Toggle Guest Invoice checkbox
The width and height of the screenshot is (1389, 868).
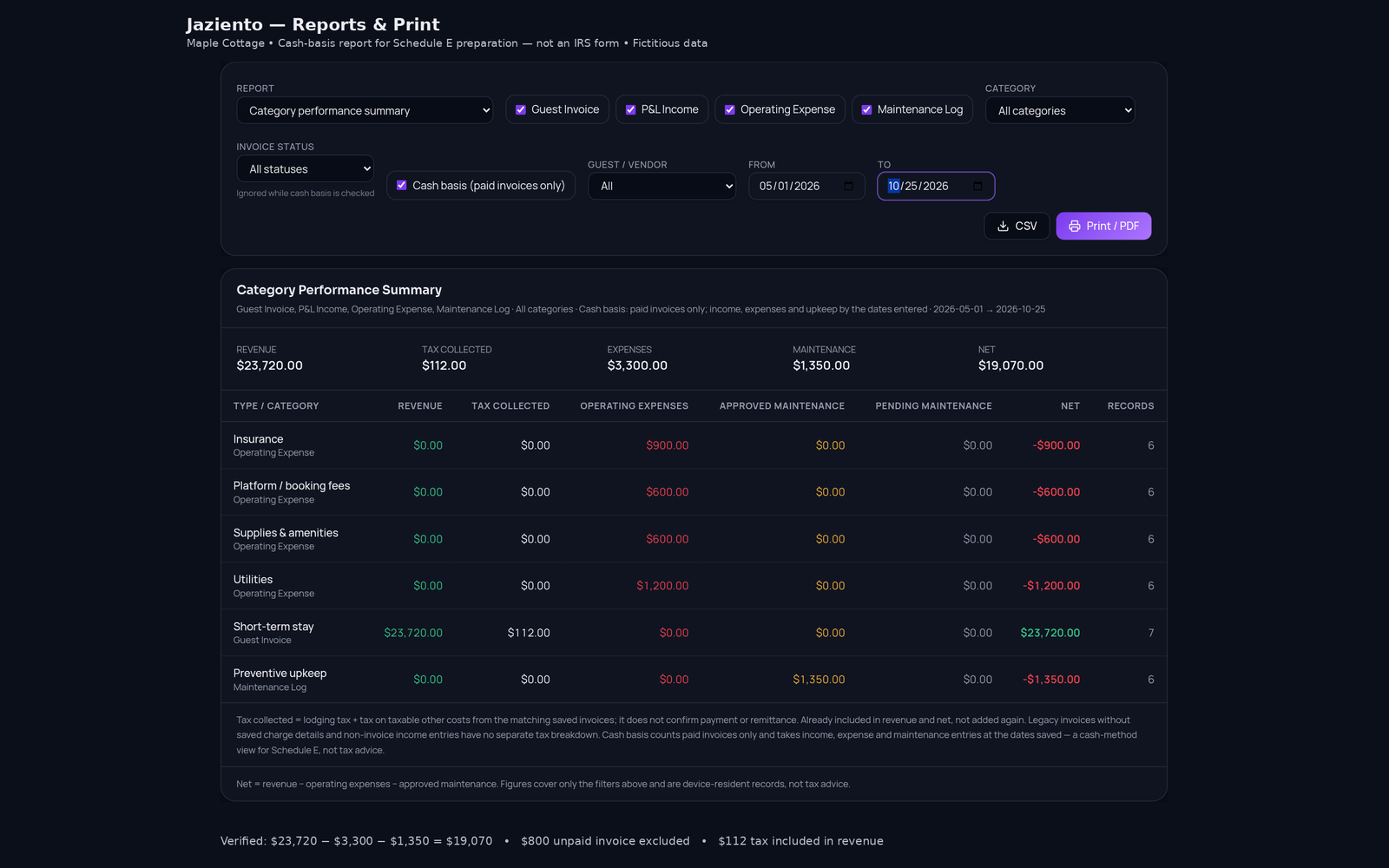521,109
